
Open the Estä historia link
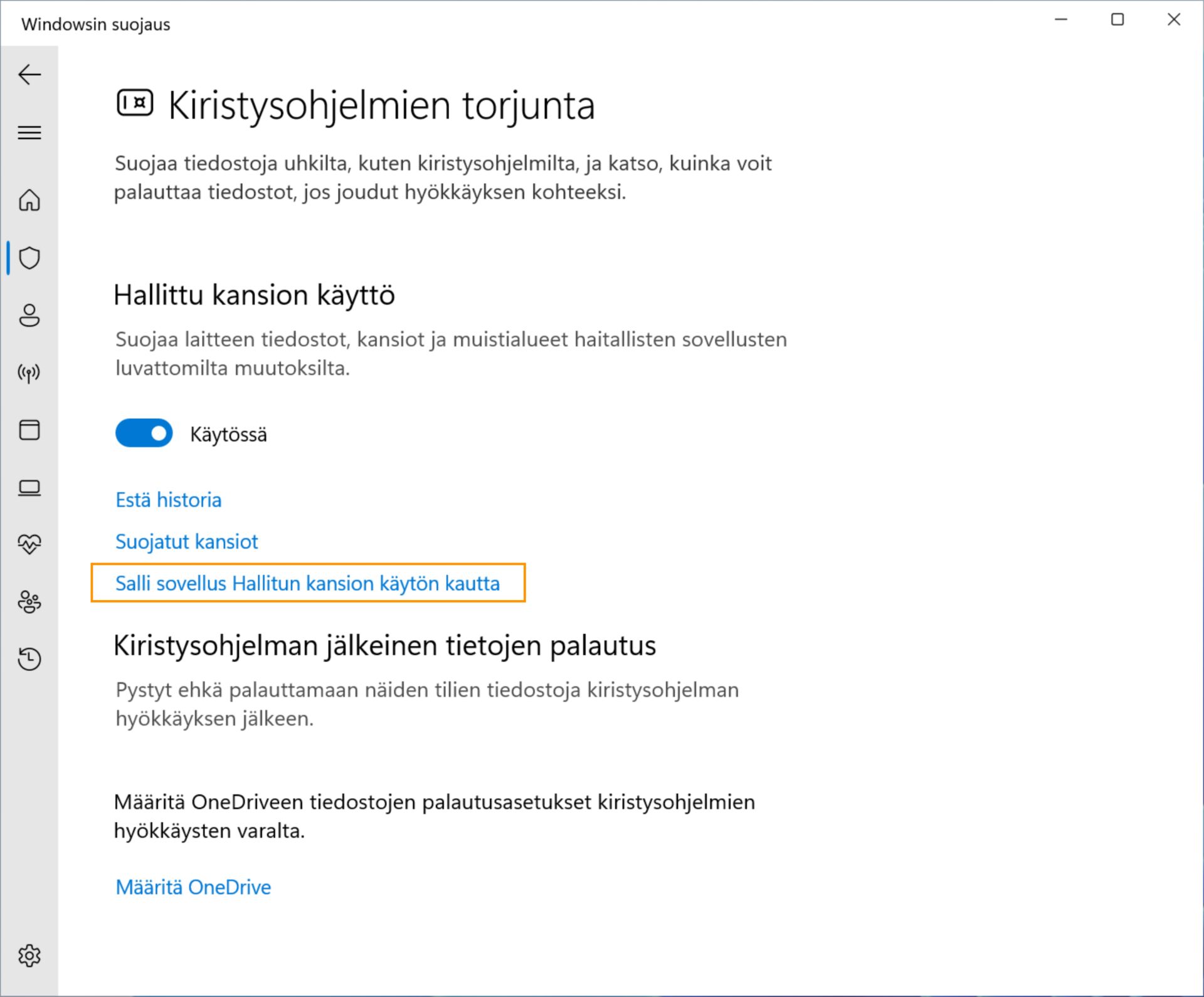coord(169,500)
